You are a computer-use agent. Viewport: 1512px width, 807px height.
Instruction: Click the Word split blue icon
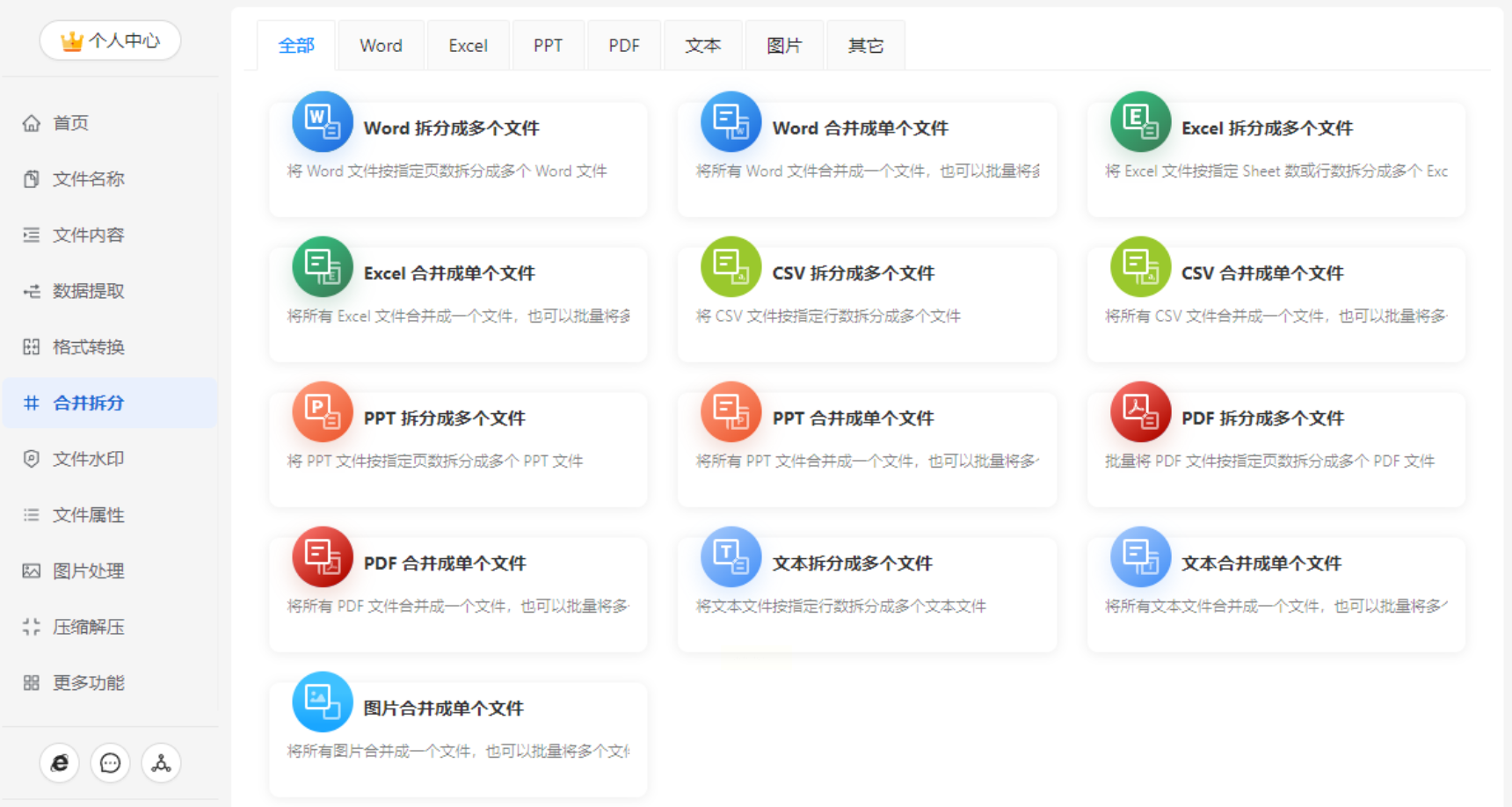point(322,122)
